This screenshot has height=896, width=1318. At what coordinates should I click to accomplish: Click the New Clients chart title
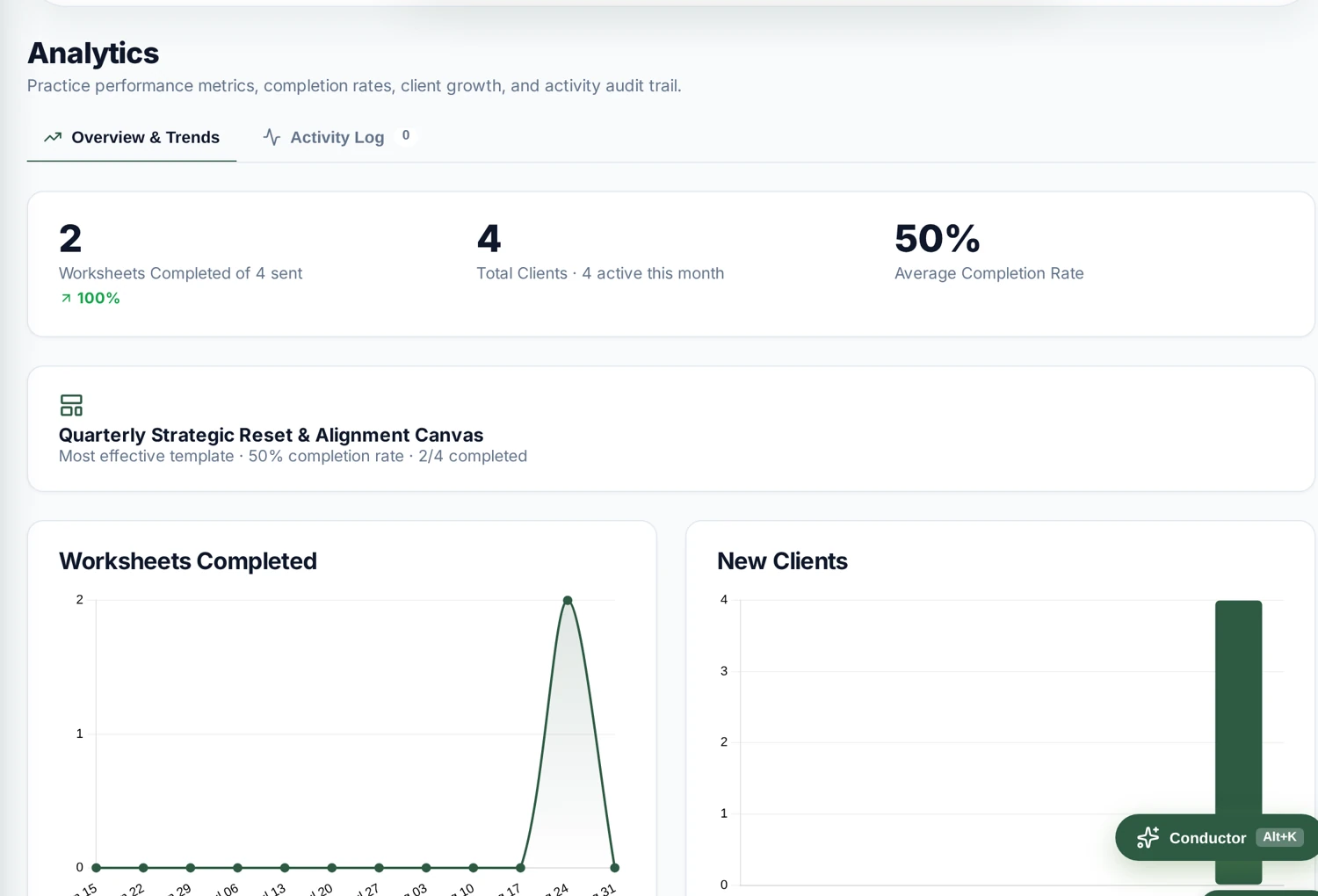pos(782,561)
